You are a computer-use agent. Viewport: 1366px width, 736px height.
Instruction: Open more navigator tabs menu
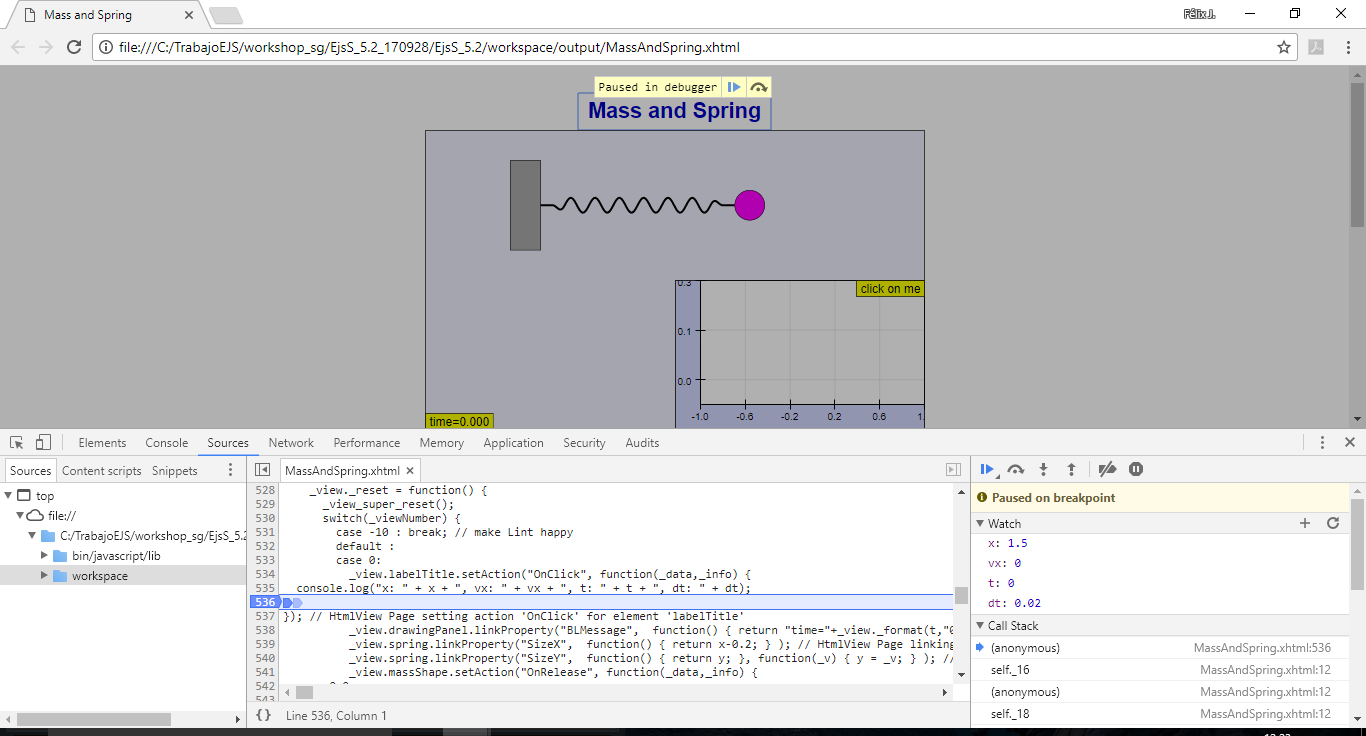(231, 470)
